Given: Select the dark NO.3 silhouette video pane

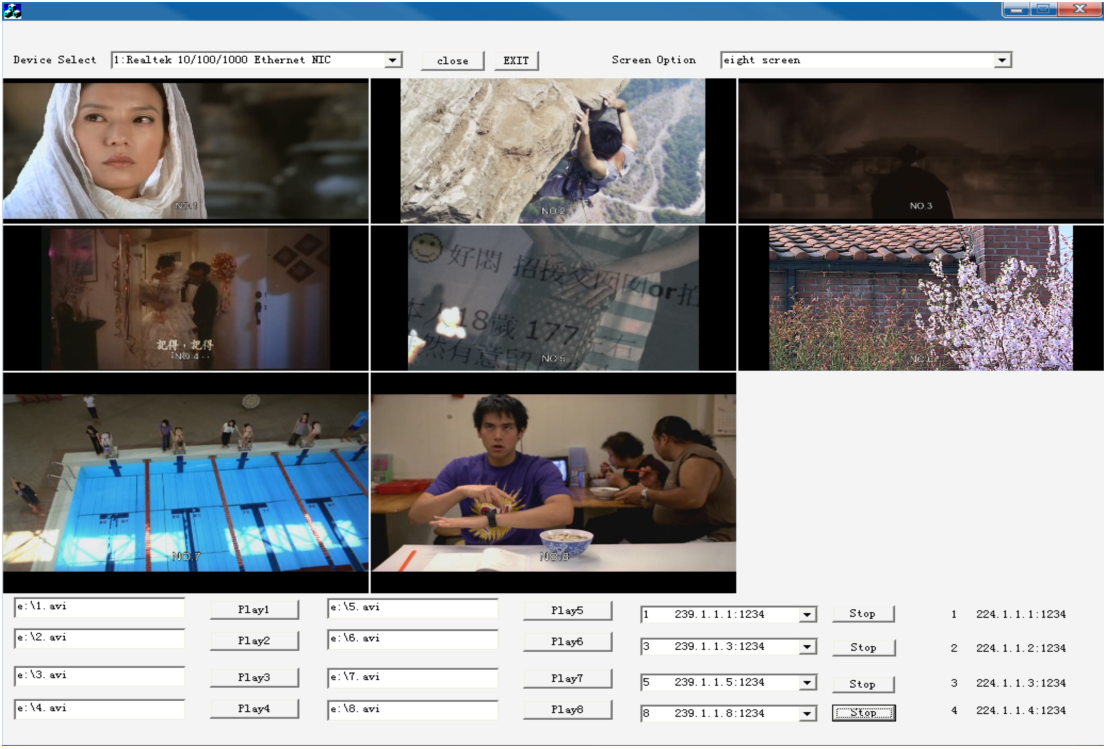Looking at the screenshot, I should click(x=921, y=150).
